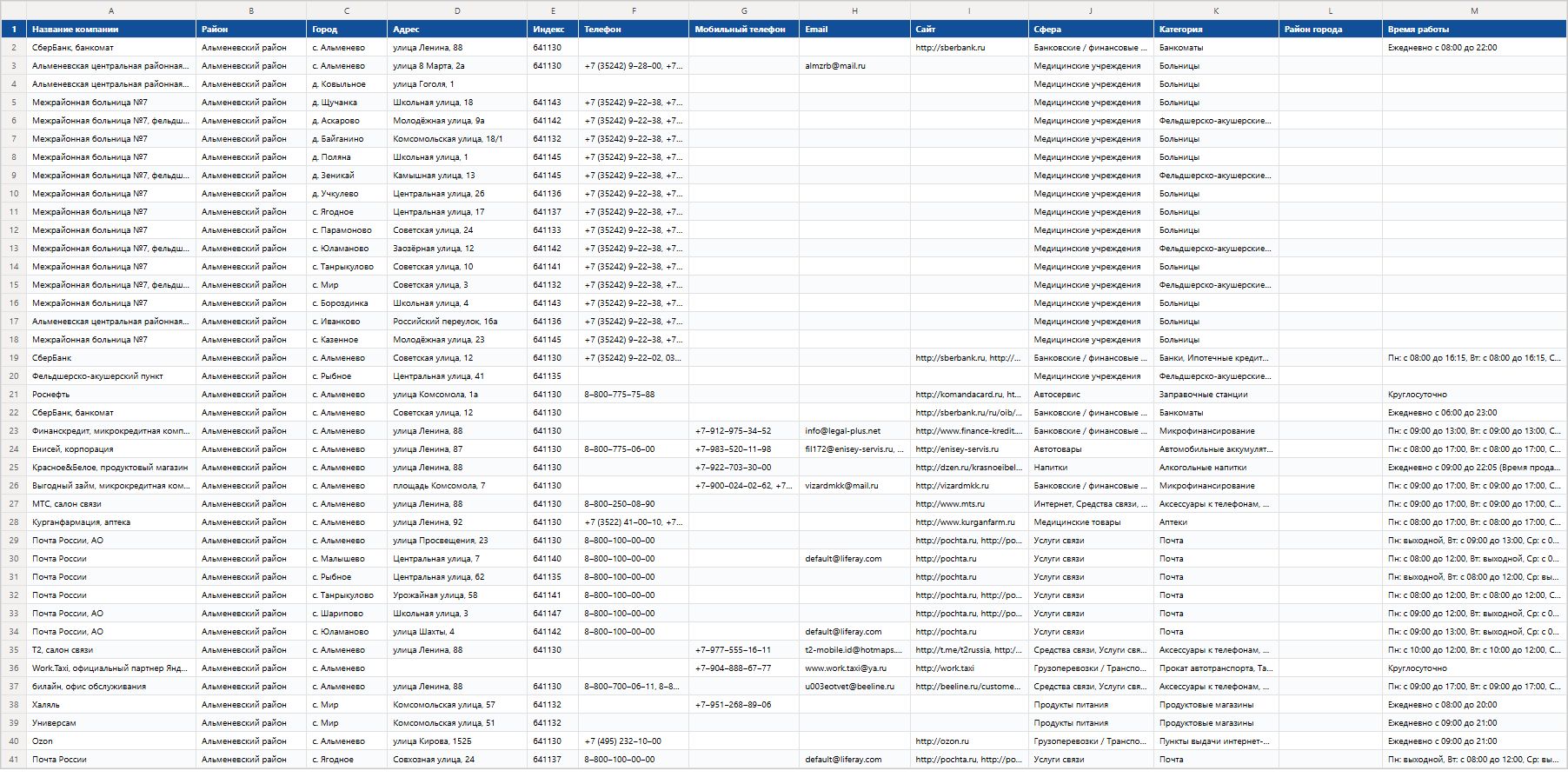Select the 'с. Бороздинка' cell
1568x784 pixels.
pos(347,303)
